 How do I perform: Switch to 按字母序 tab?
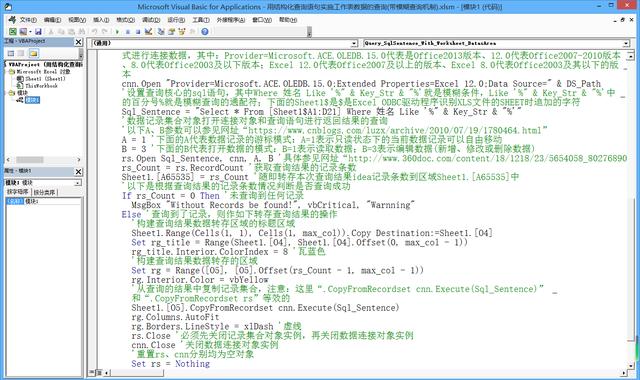pyautogui.click(x=18, y=192)
